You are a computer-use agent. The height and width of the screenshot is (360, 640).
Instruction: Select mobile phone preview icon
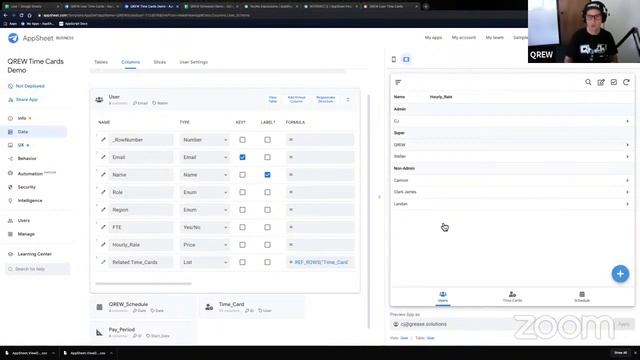[394, 60]
